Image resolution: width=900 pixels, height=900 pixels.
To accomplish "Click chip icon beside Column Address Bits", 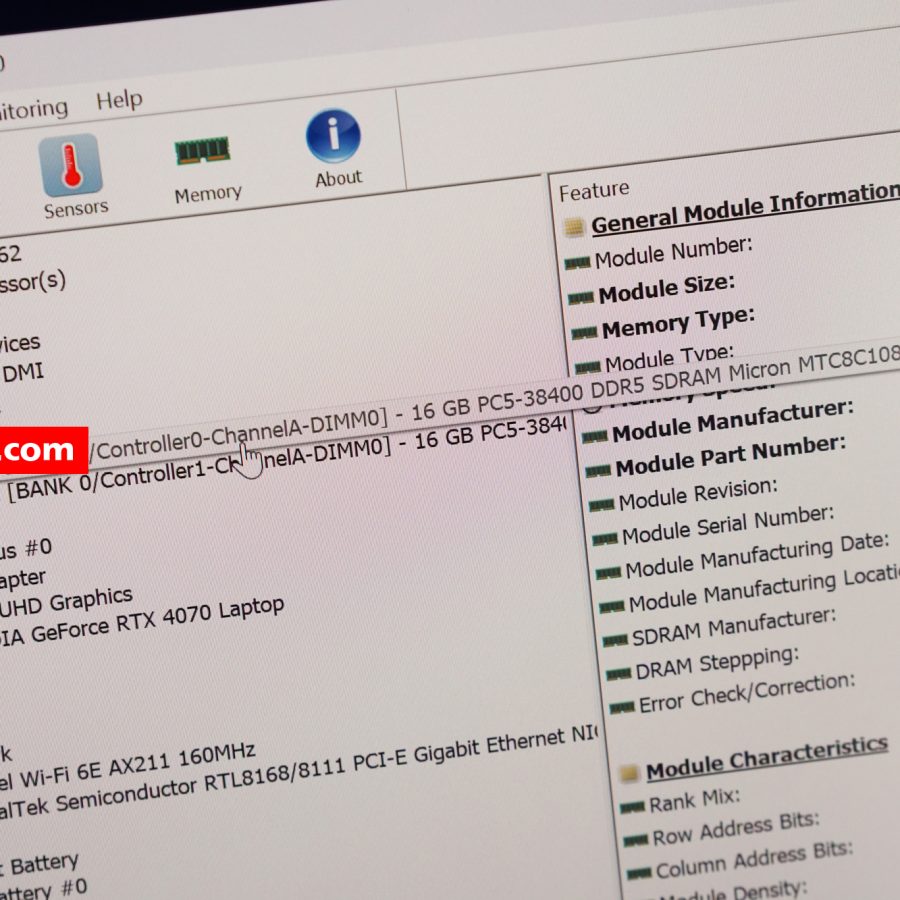I will (x=639, y=874).
